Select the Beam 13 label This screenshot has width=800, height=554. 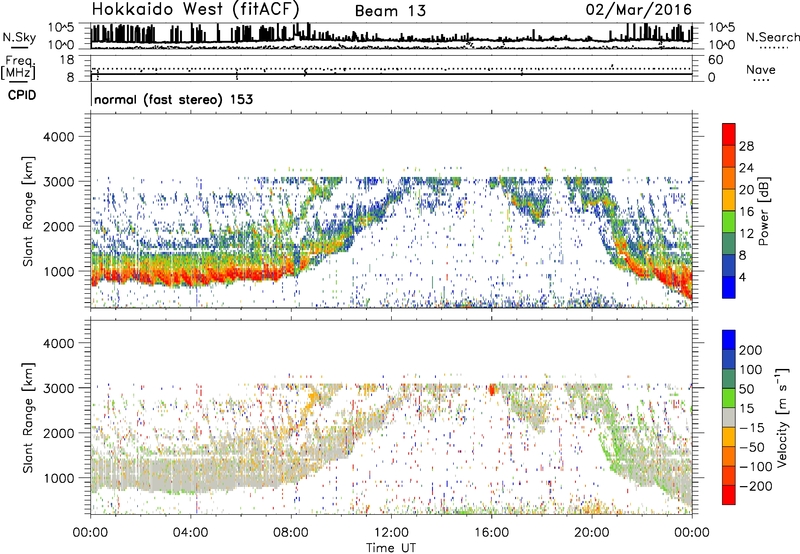pos(390,11)
